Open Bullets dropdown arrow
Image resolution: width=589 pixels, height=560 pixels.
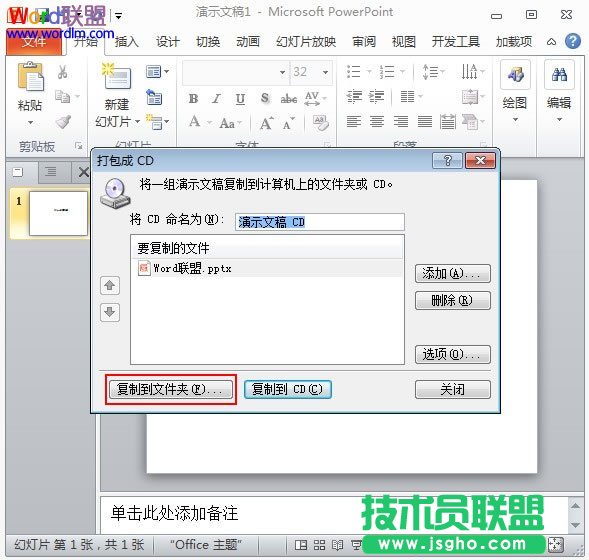click(369, 71)
